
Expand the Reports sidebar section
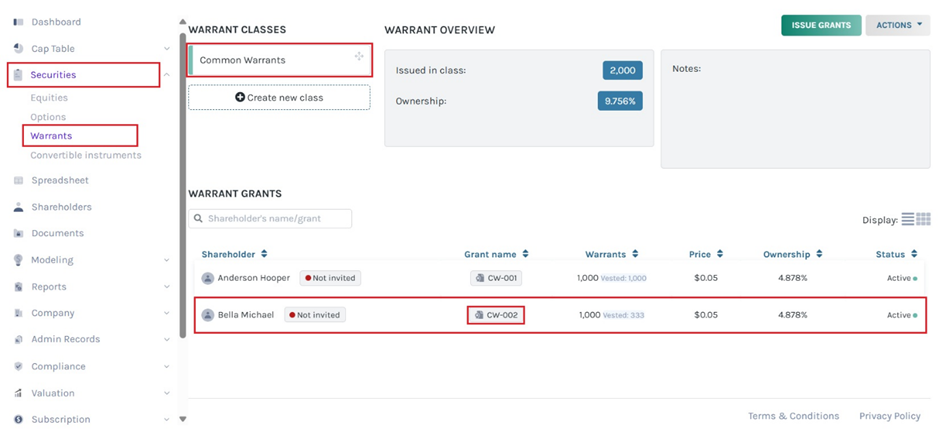coord(166,287)
